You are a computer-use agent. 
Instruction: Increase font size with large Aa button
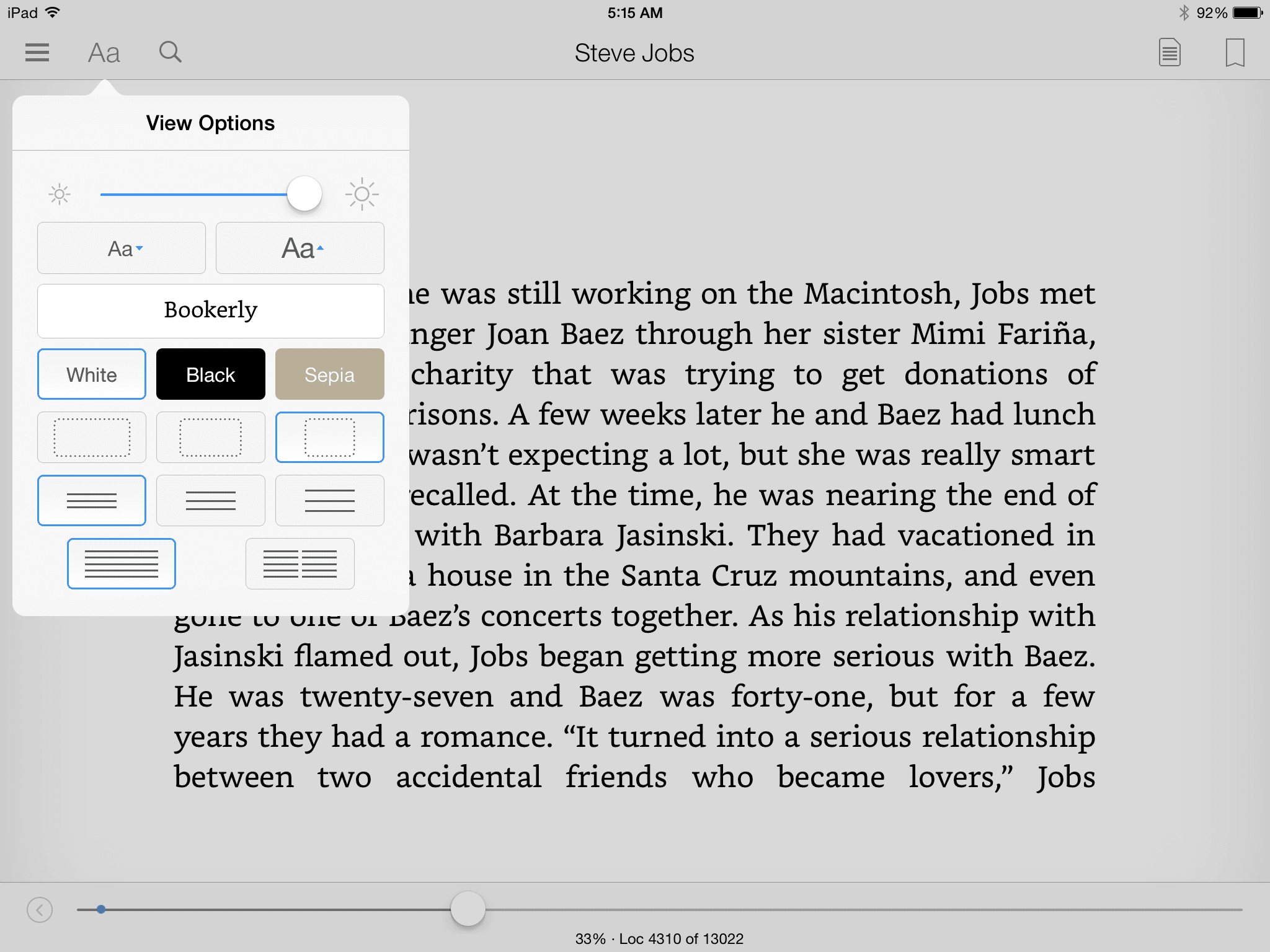point(300,248)
